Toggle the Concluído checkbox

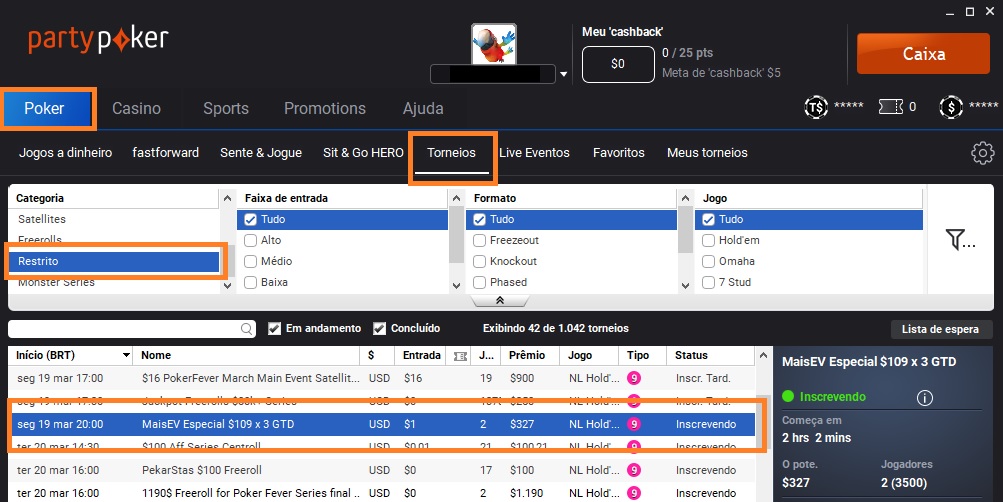pyautogui.click(x=379, y=329)
